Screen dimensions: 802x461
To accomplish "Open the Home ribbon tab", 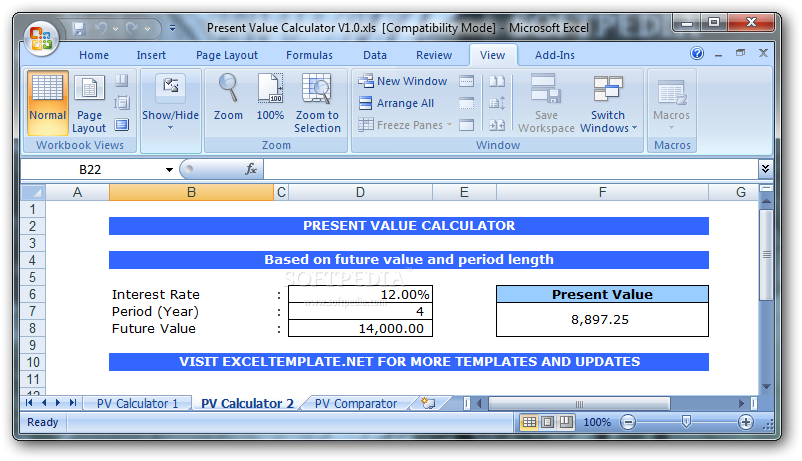I will 94,55.
